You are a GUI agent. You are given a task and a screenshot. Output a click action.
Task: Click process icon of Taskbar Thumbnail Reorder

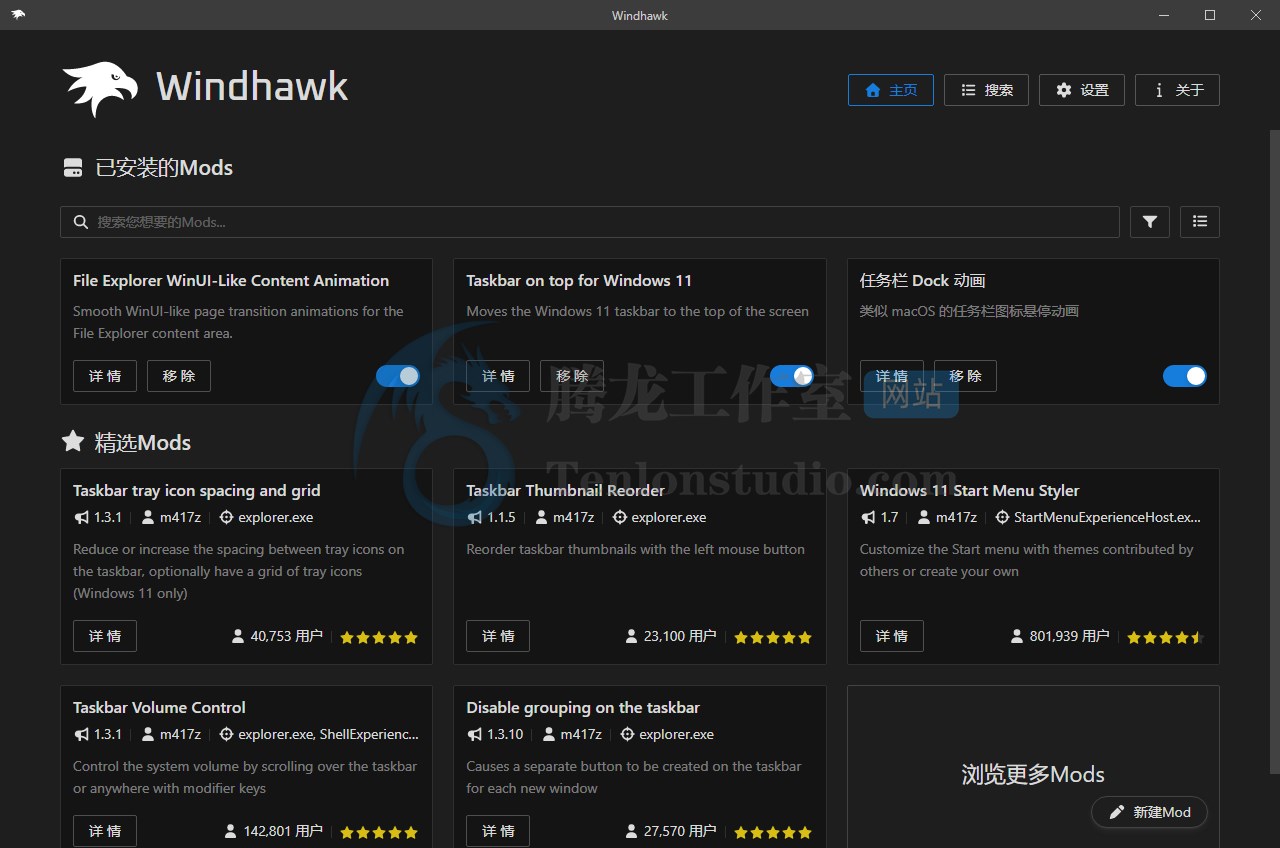620,517
